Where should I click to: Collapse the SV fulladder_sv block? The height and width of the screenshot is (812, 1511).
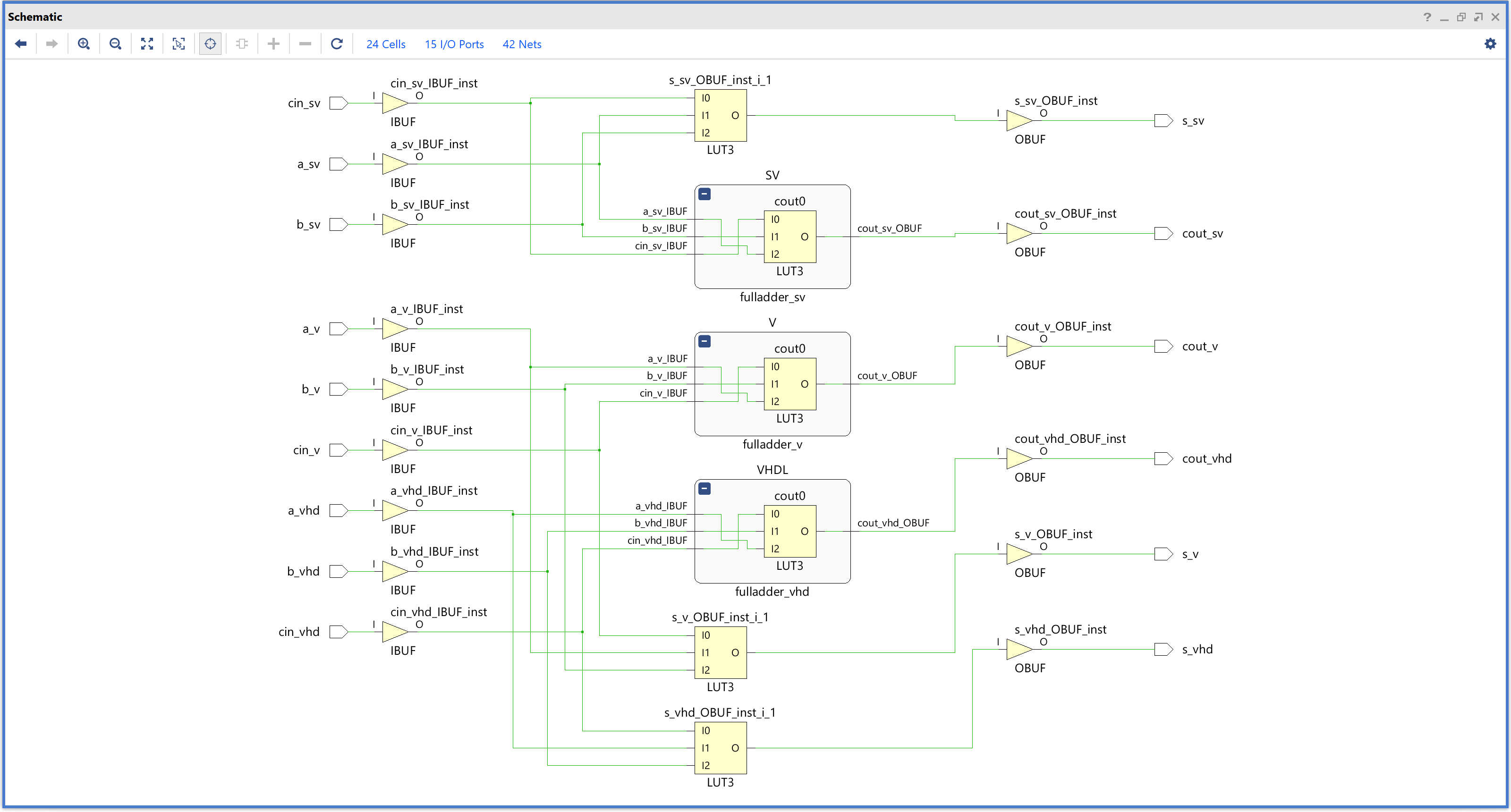pyautogui.click(x=705, y=194)
